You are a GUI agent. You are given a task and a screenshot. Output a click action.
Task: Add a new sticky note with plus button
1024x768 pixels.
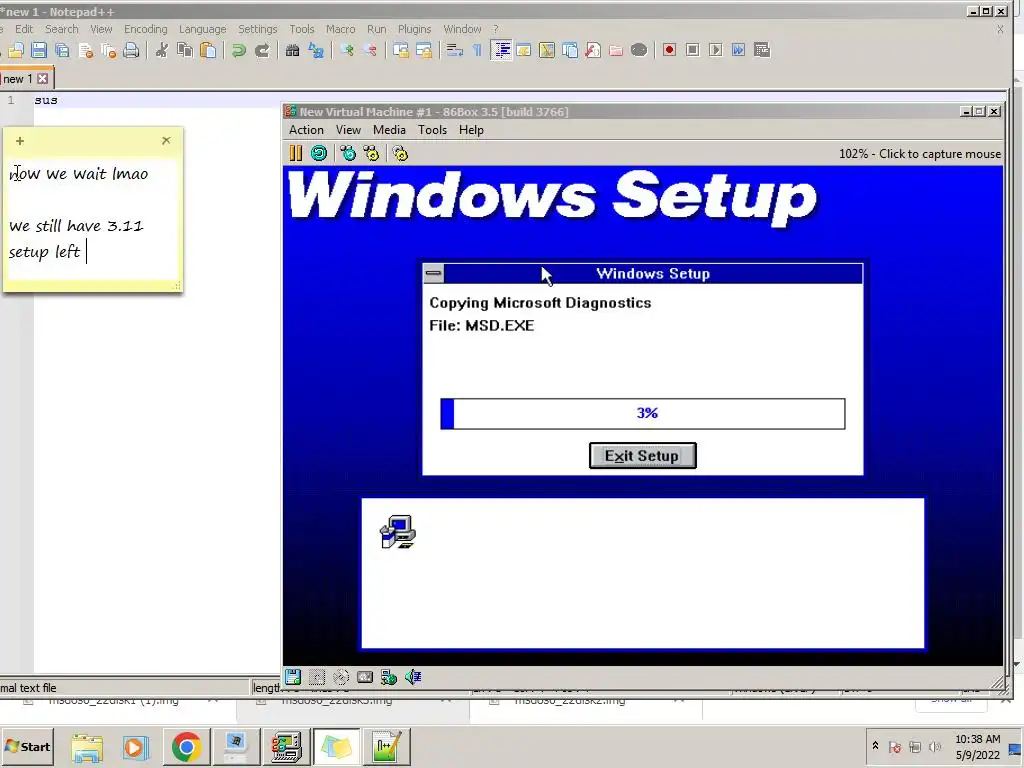20,141
